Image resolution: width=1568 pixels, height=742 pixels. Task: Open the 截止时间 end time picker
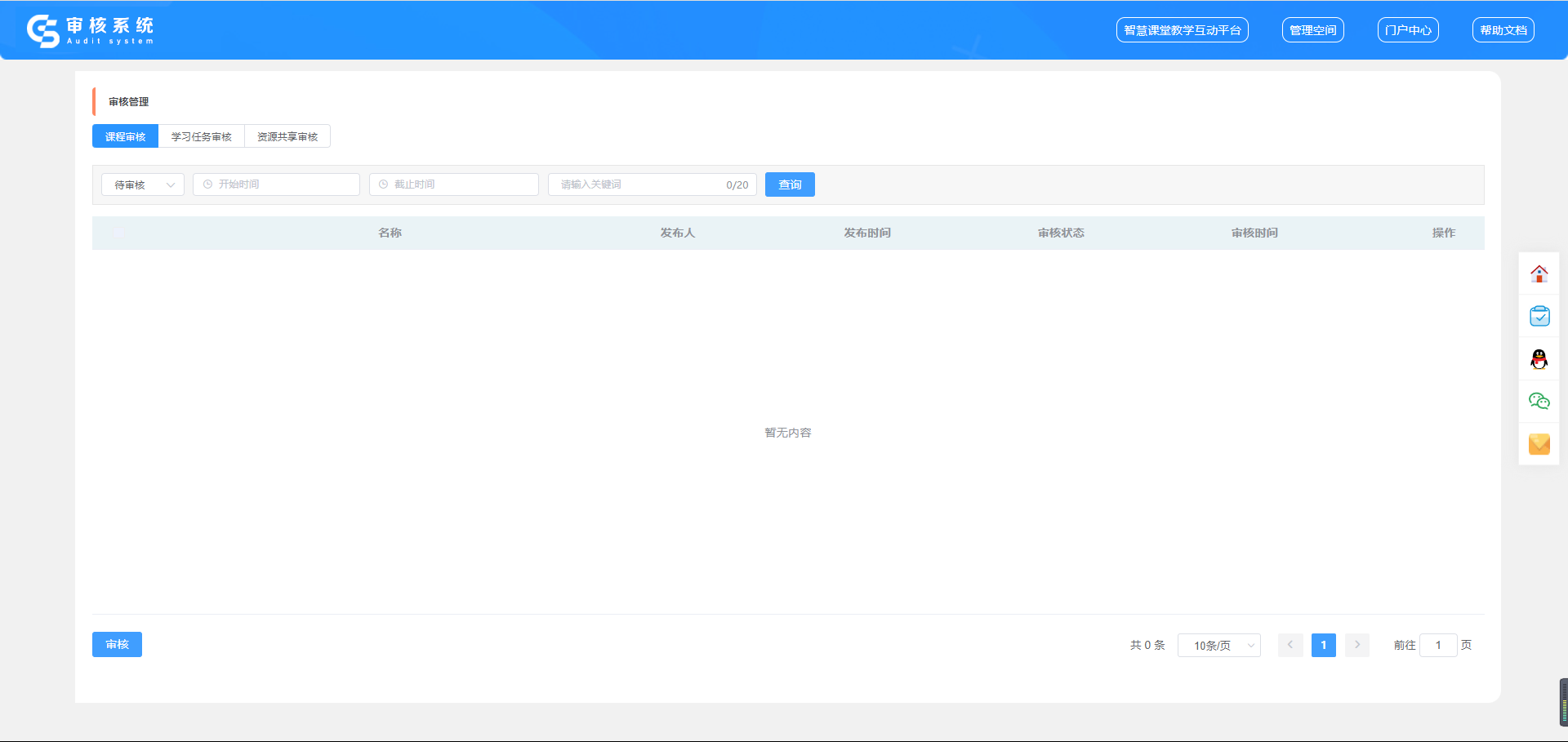pyautogui.click(x=453, y=184)
